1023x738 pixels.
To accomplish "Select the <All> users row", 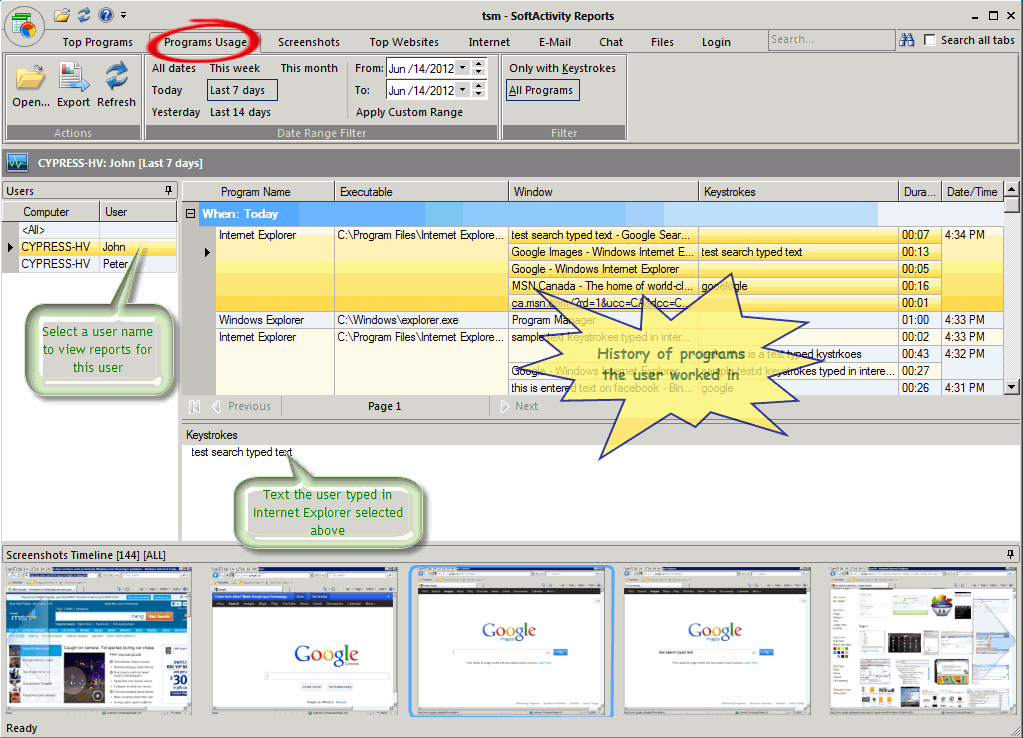I will pyautogui.click(x=89, y=230).
